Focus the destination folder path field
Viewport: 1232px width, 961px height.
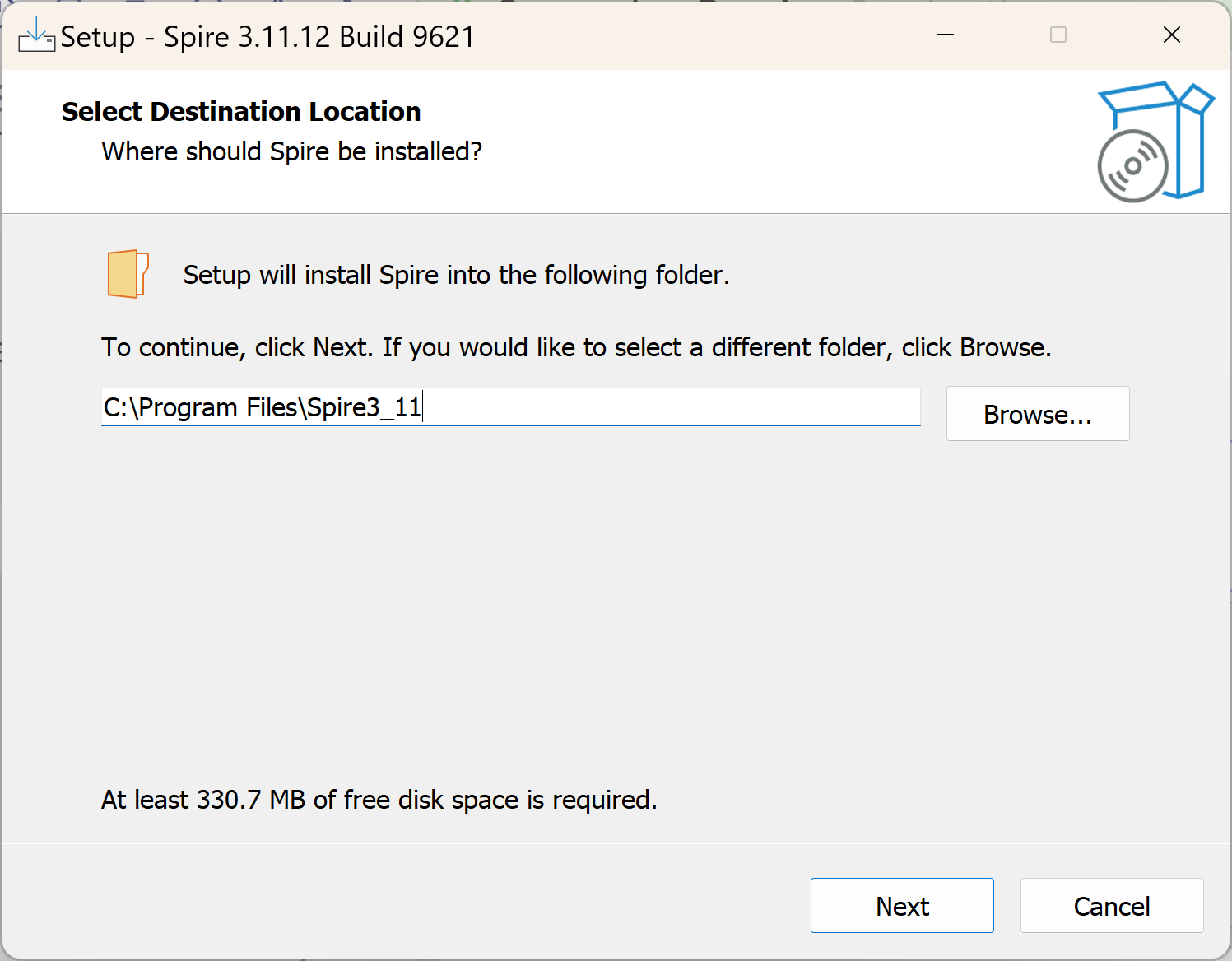(x=510, y=407)
